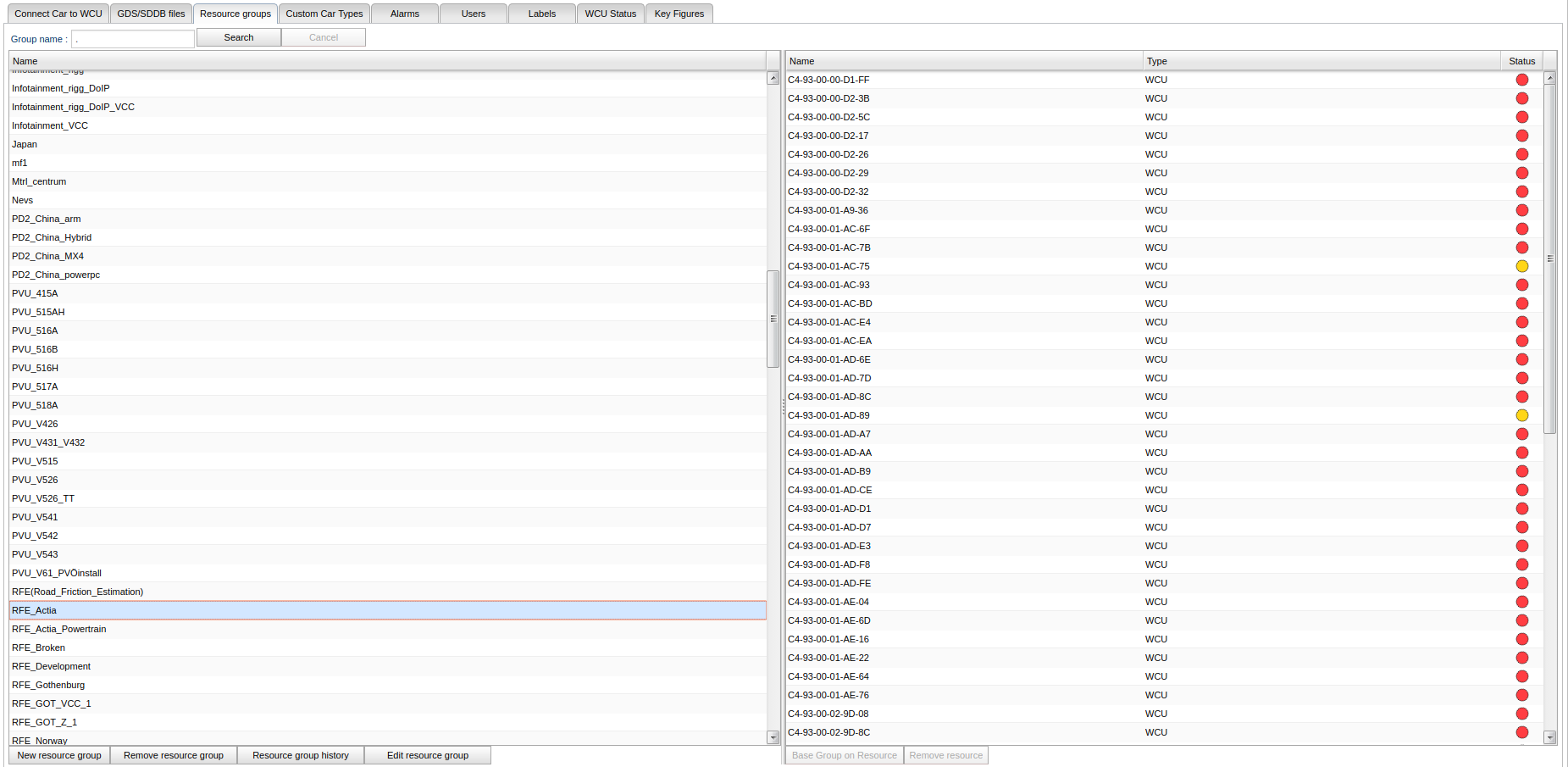The width and height of the screenshot is (1568, 767).
Task: Open Resource group history
Action: coord(301,755)
